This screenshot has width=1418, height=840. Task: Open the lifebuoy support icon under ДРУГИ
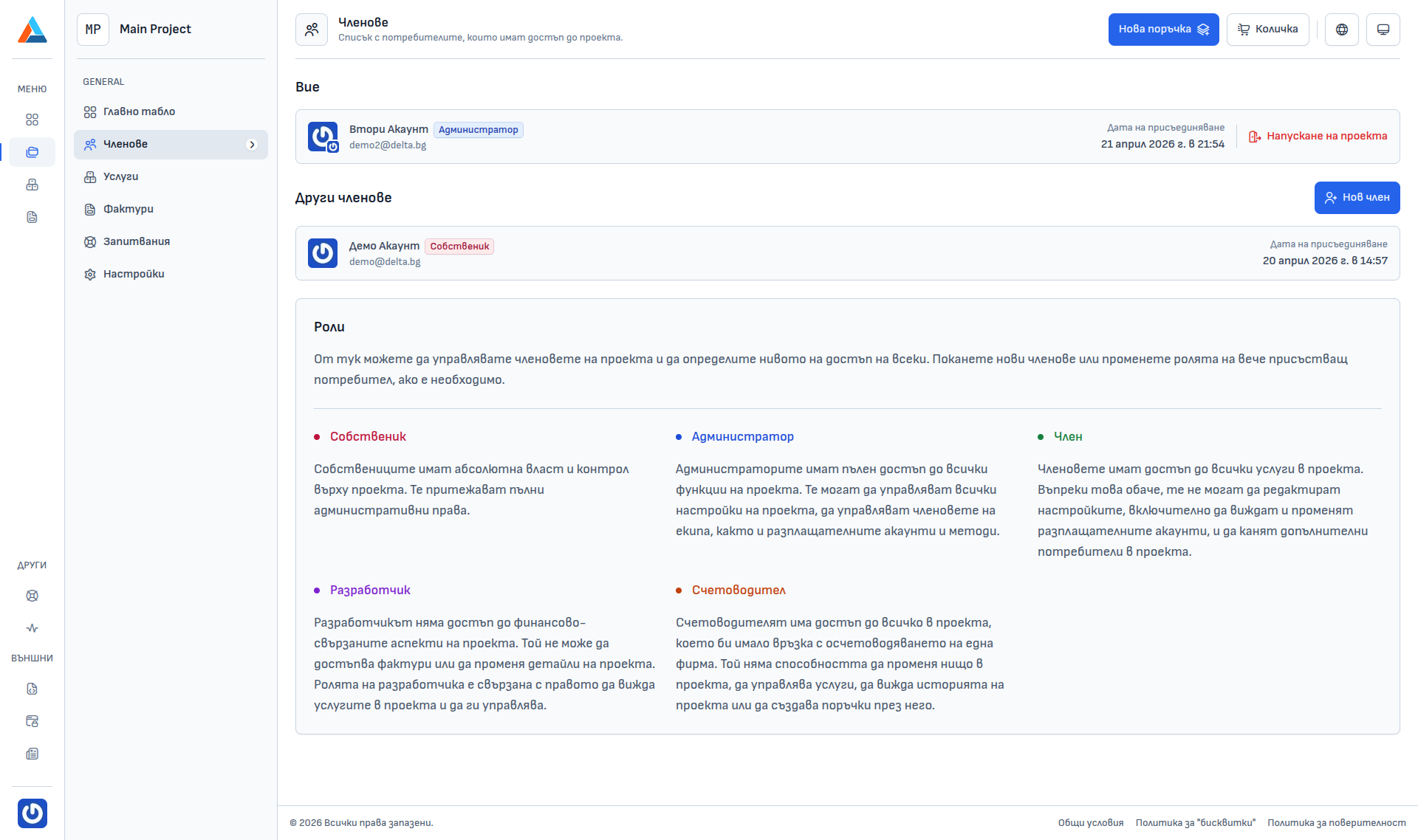point(32,596)
